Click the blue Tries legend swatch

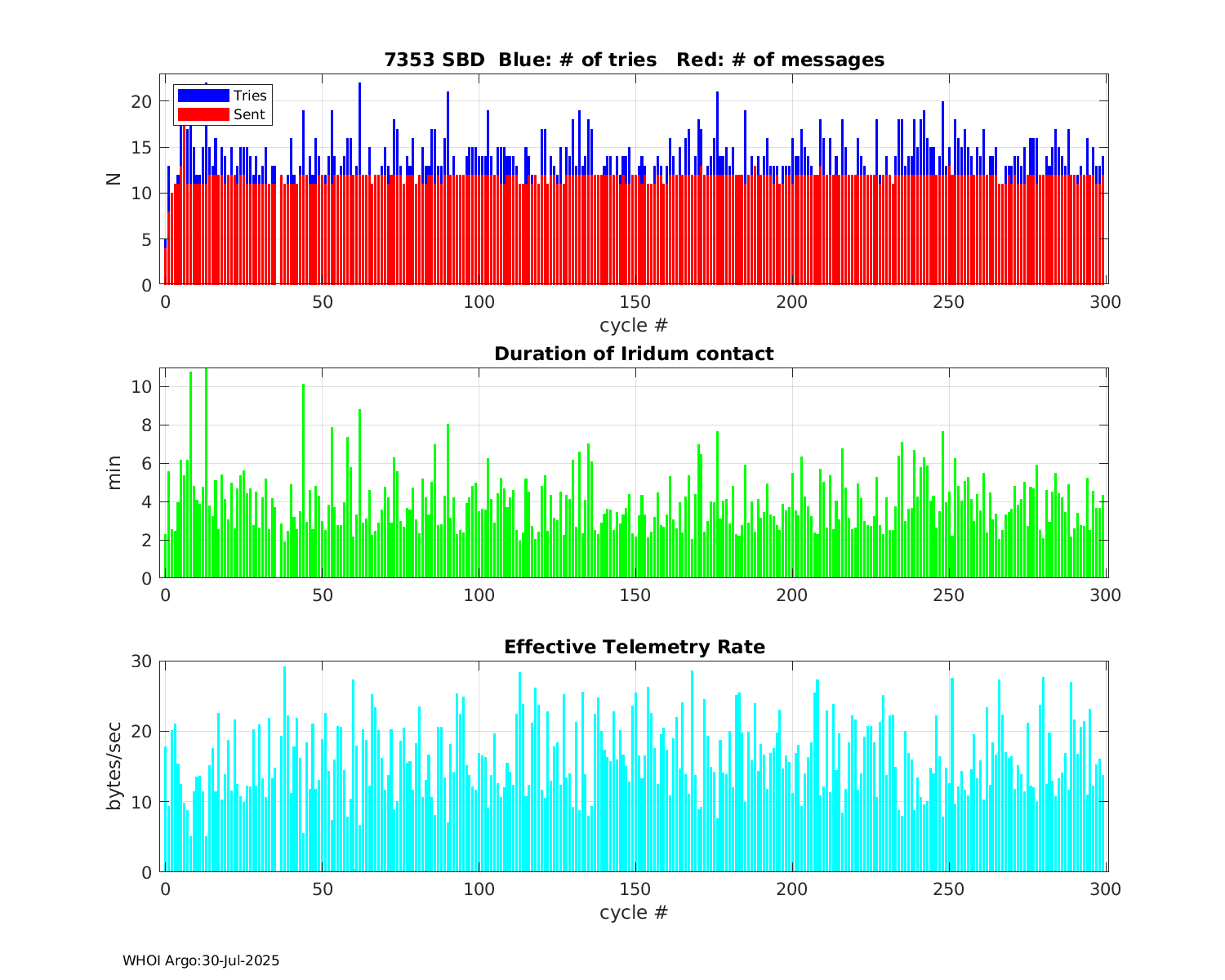[203, 96]
